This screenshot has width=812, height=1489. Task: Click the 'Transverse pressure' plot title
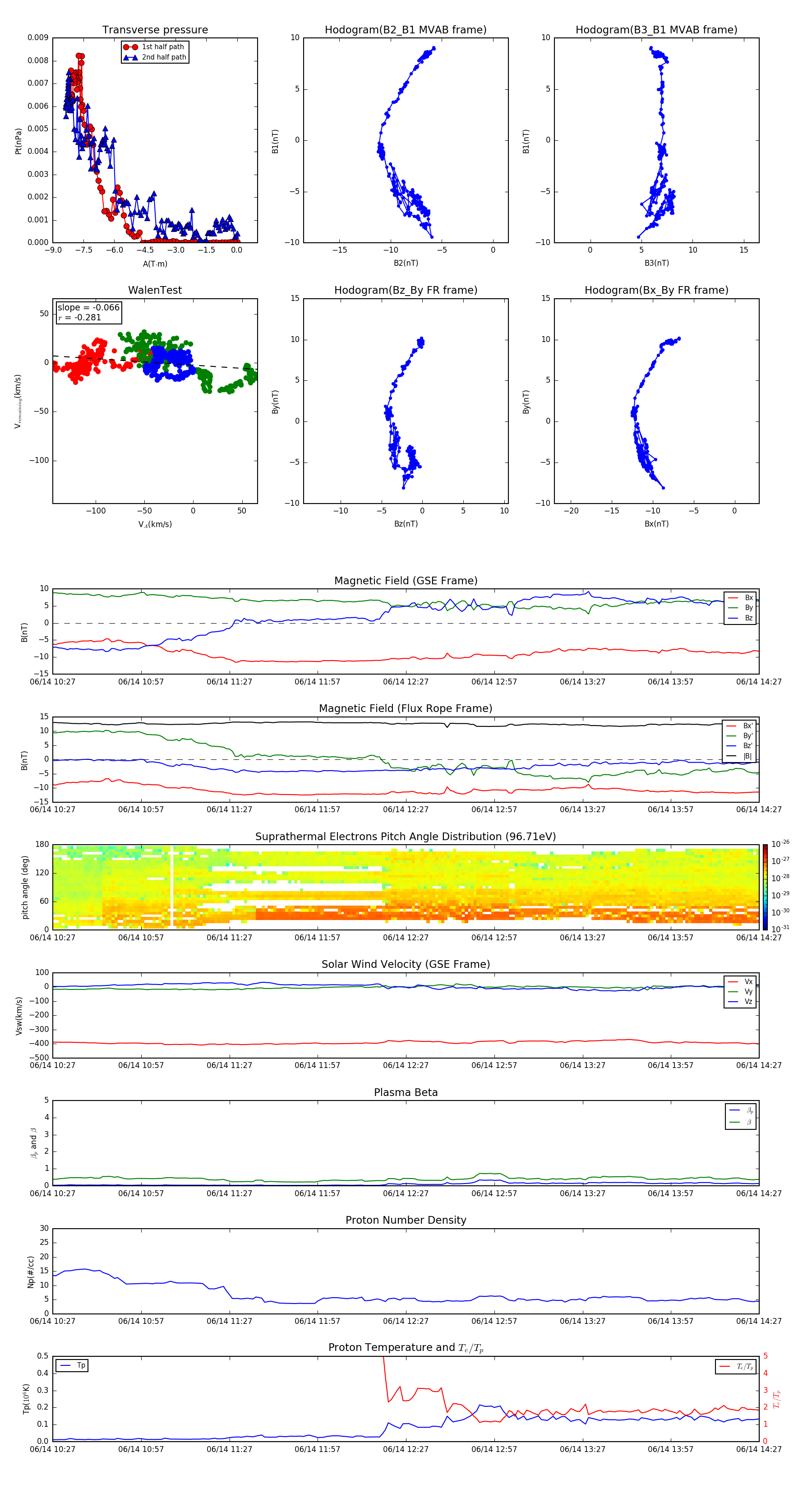[155, 30]
